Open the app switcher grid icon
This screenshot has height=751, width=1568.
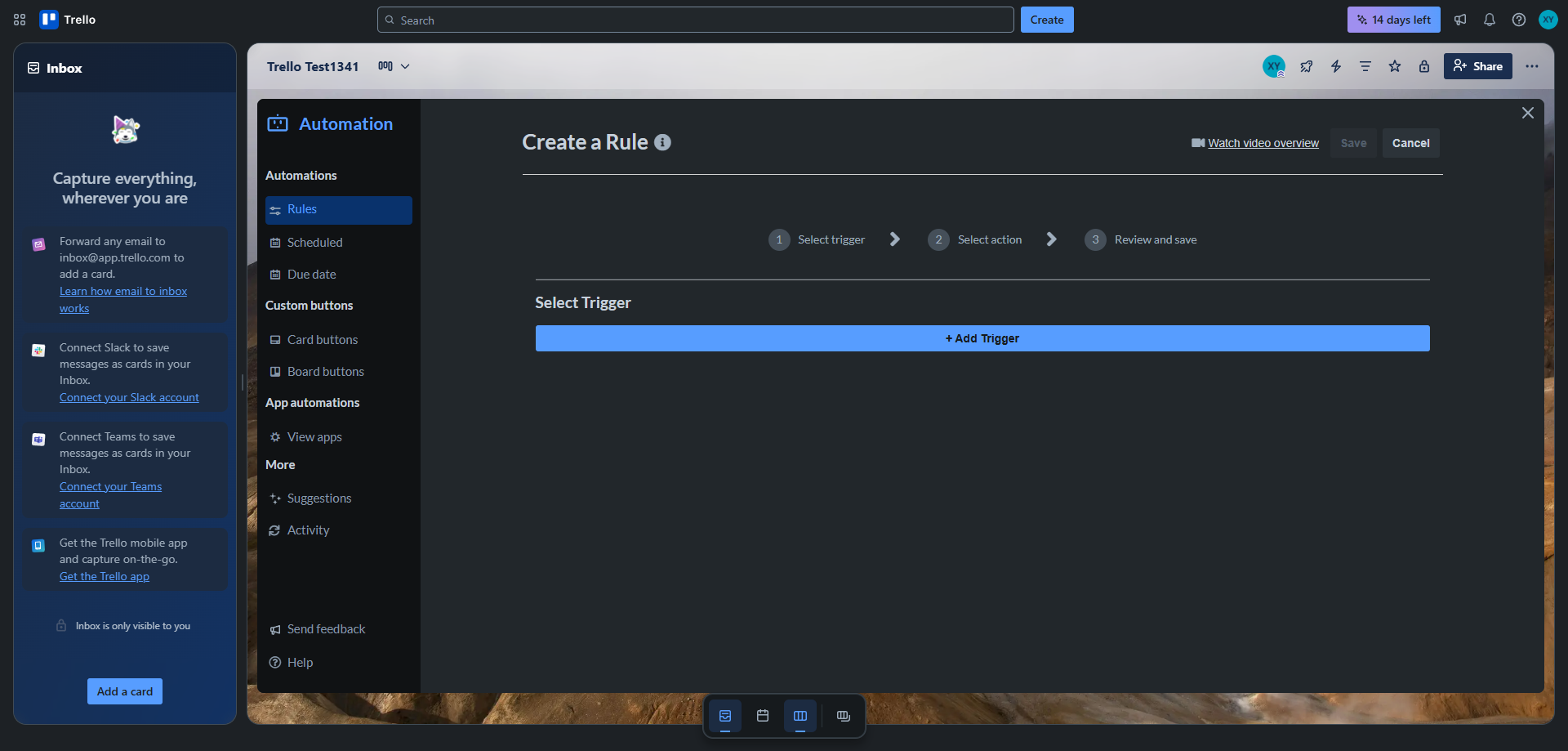pyautogui.click(x=20, y=20)
